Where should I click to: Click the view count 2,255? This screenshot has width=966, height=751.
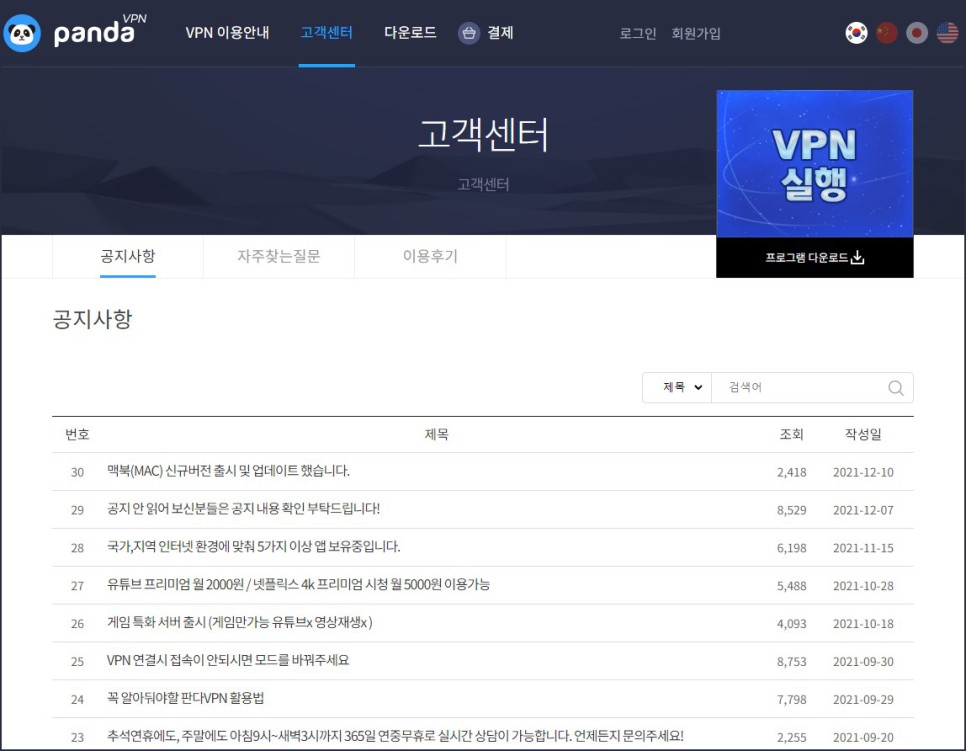[x=792, y=737]
